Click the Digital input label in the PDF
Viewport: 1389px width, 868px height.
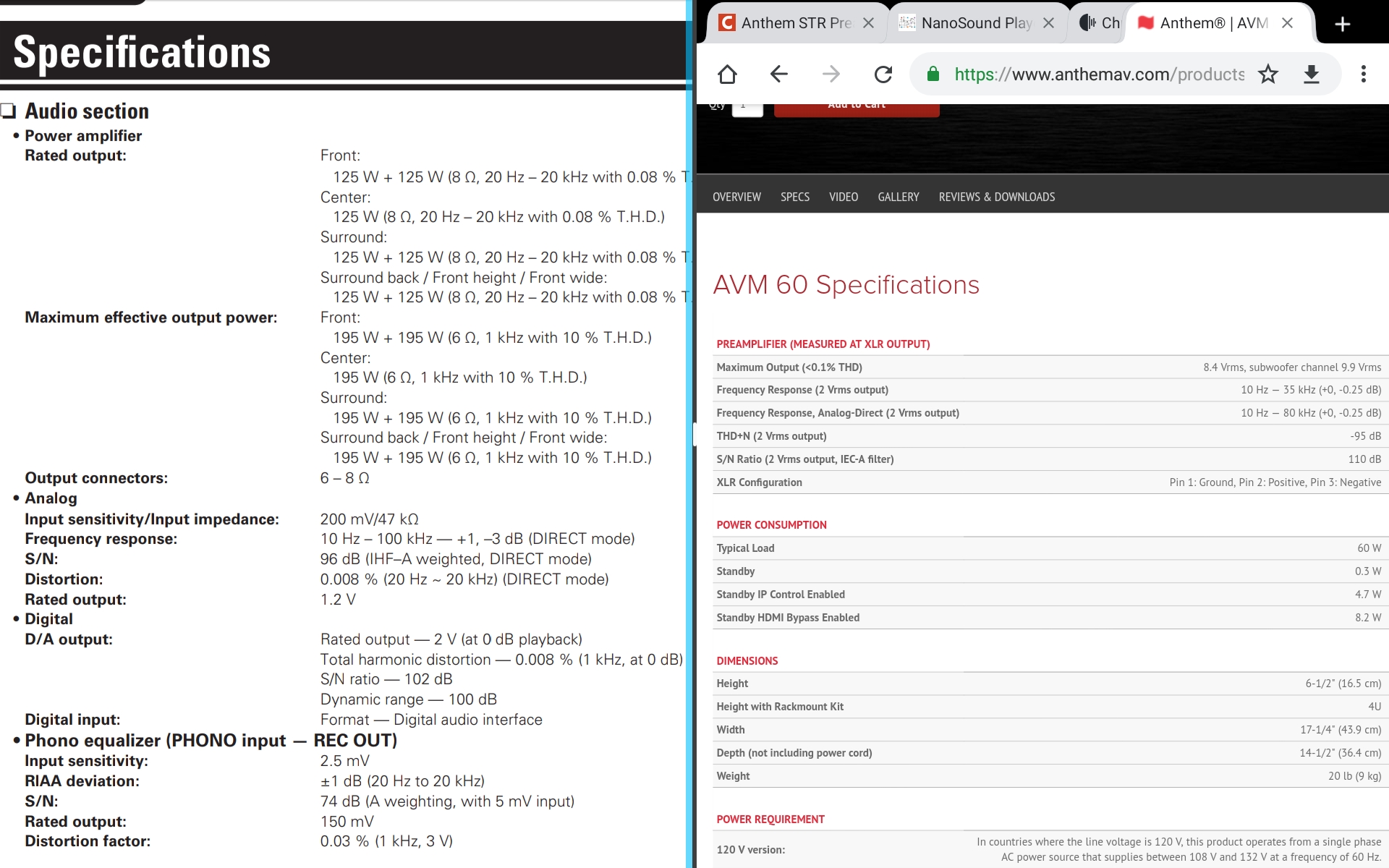[72, 720]
